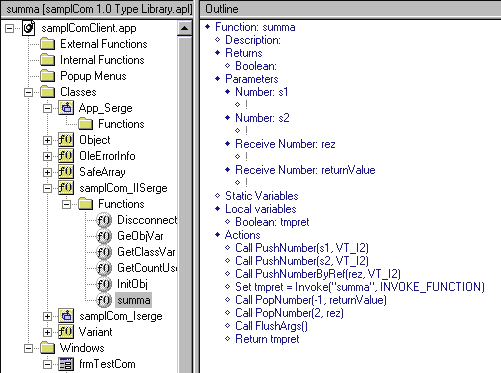
Task: Select the summa function in the tree
Action: [133, 300]
